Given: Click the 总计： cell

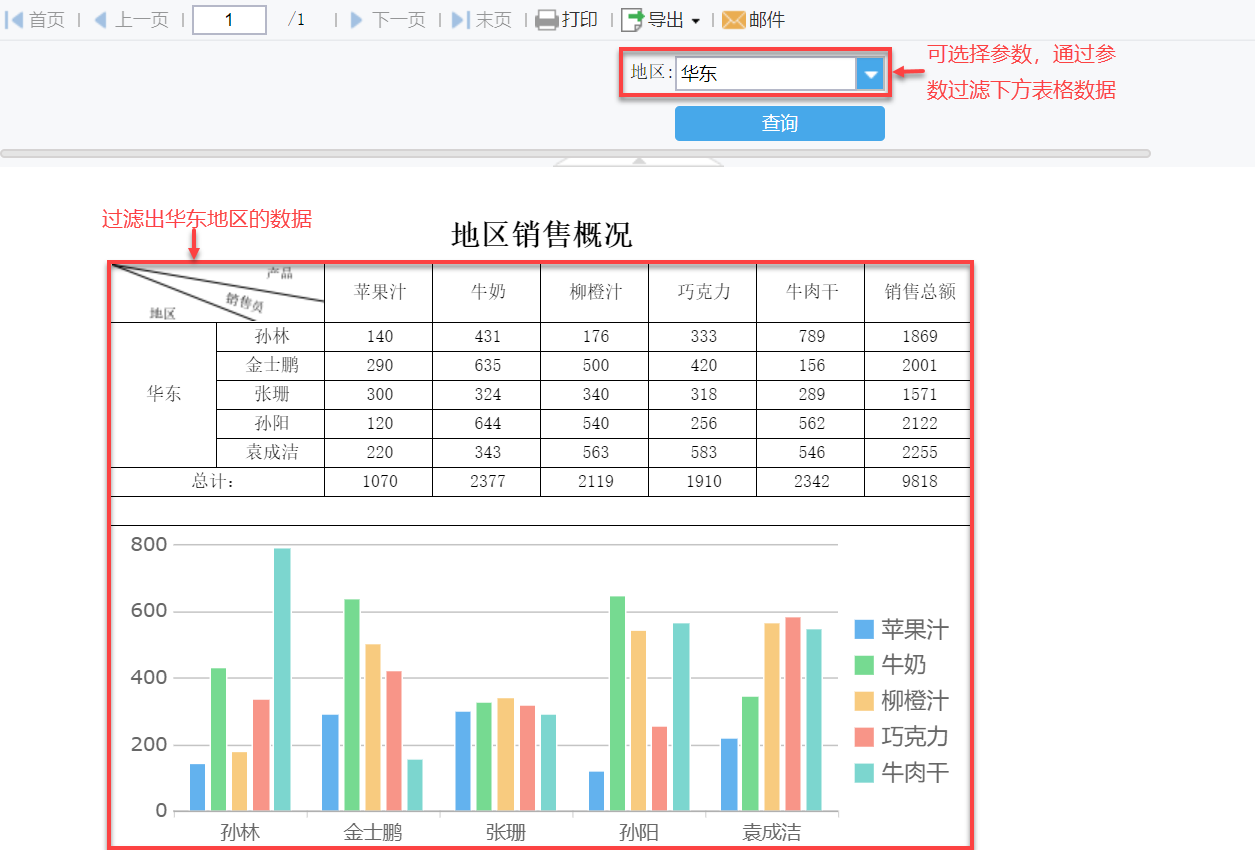Looking at the screenshot, I should (x=217, y=481).
